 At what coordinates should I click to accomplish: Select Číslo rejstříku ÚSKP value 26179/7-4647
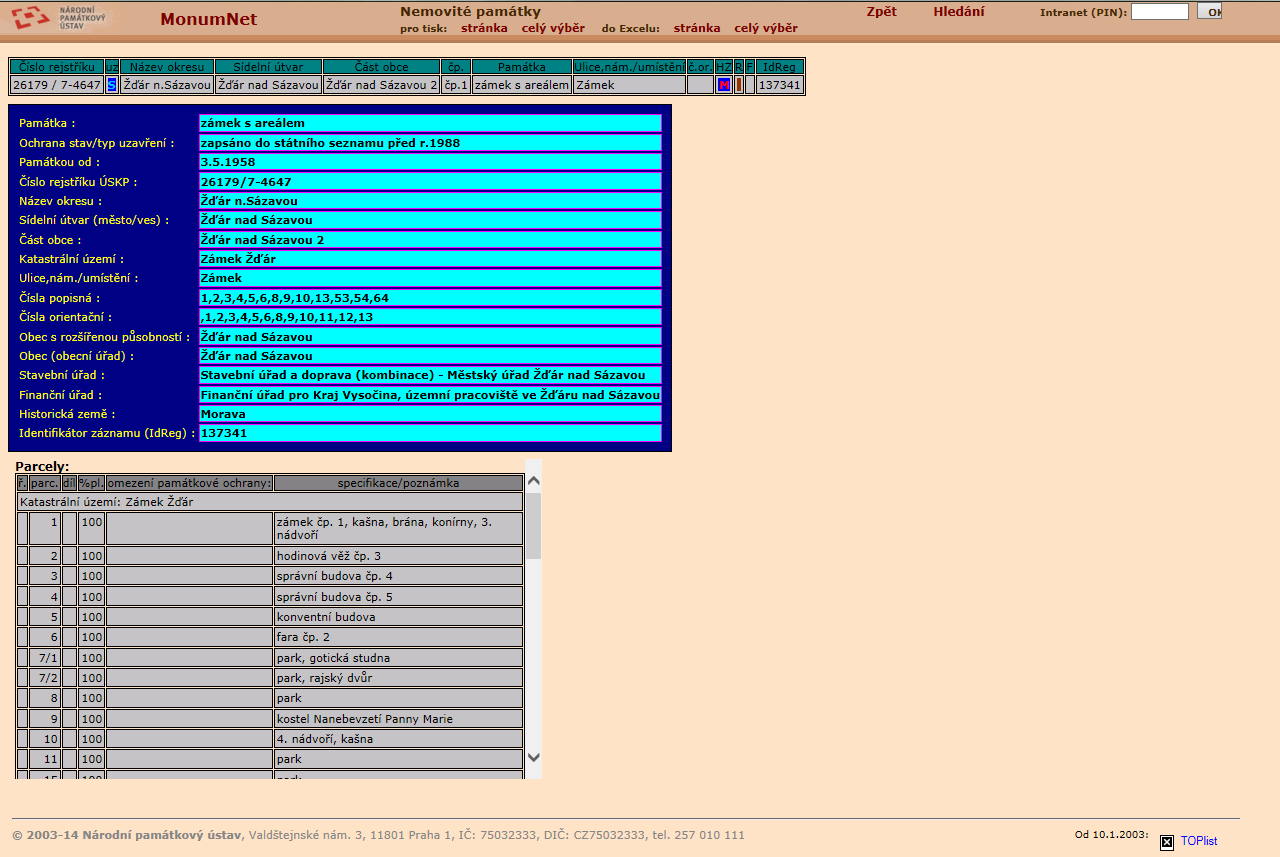[x=430, y=181]
